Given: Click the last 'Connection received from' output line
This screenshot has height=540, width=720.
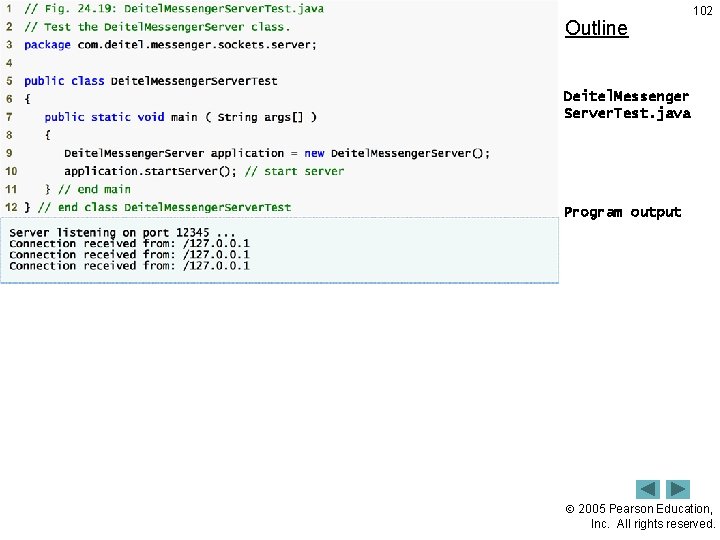Looking at the screenshot, I should click(x=129, y=266).
